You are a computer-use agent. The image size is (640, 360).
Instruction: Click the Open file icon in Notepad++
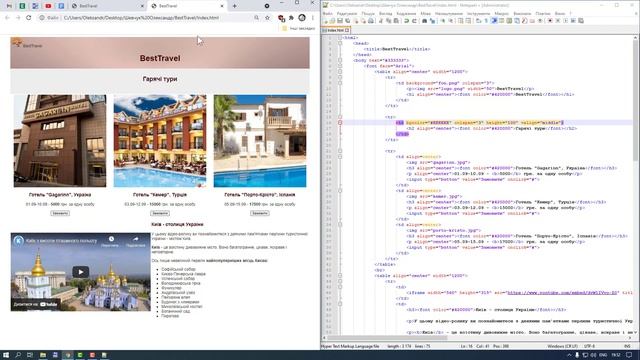click(333, 20)
